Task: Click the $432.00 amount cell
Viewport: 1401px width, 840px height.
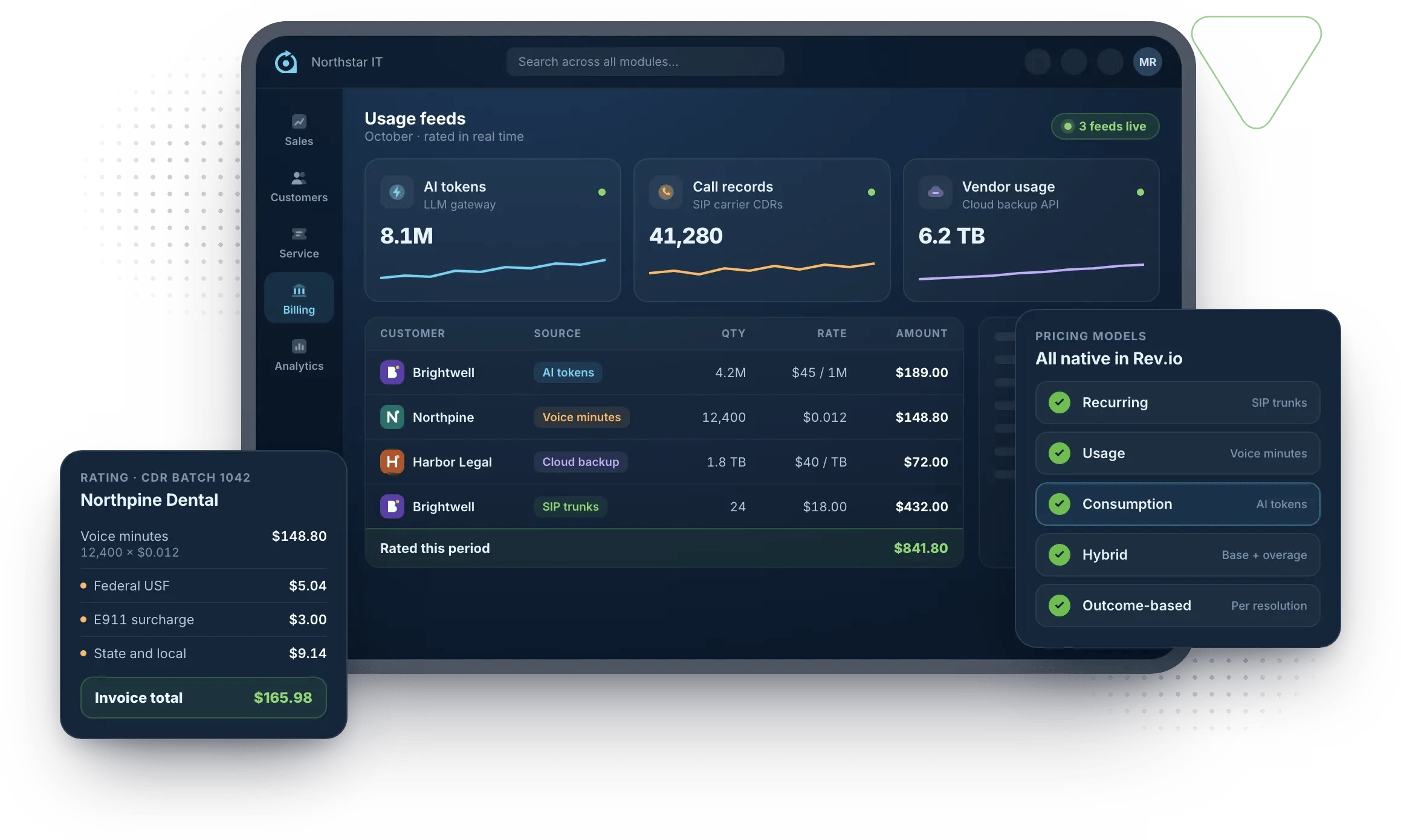Action: point(921,506)
